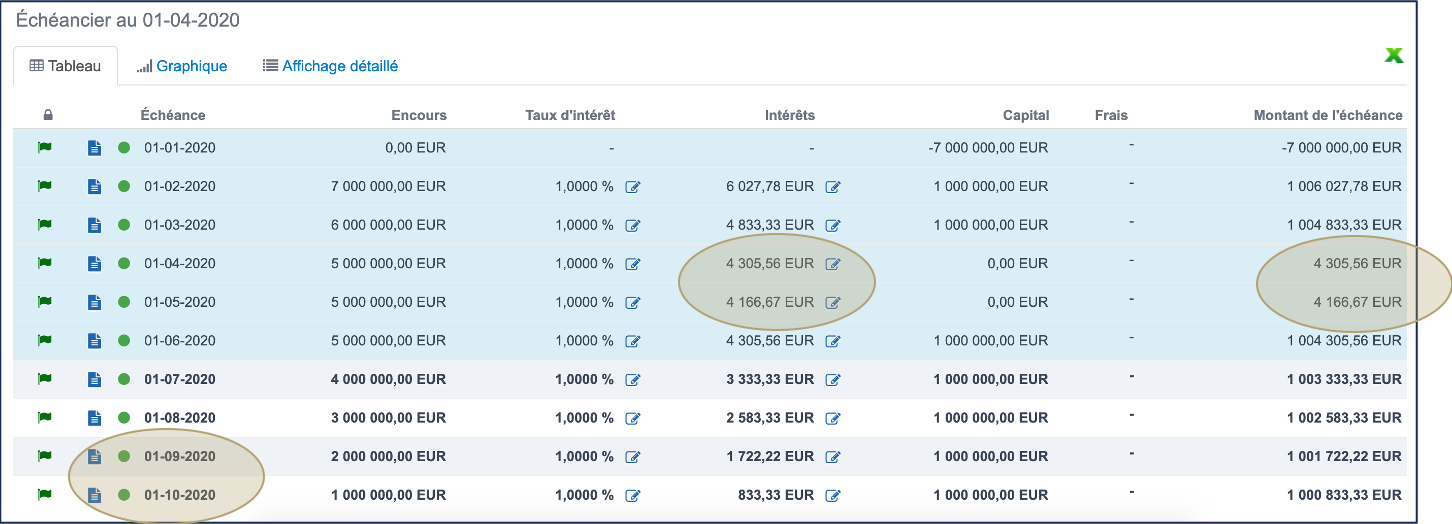Click green flag on 01-03-2020 row

44,225
